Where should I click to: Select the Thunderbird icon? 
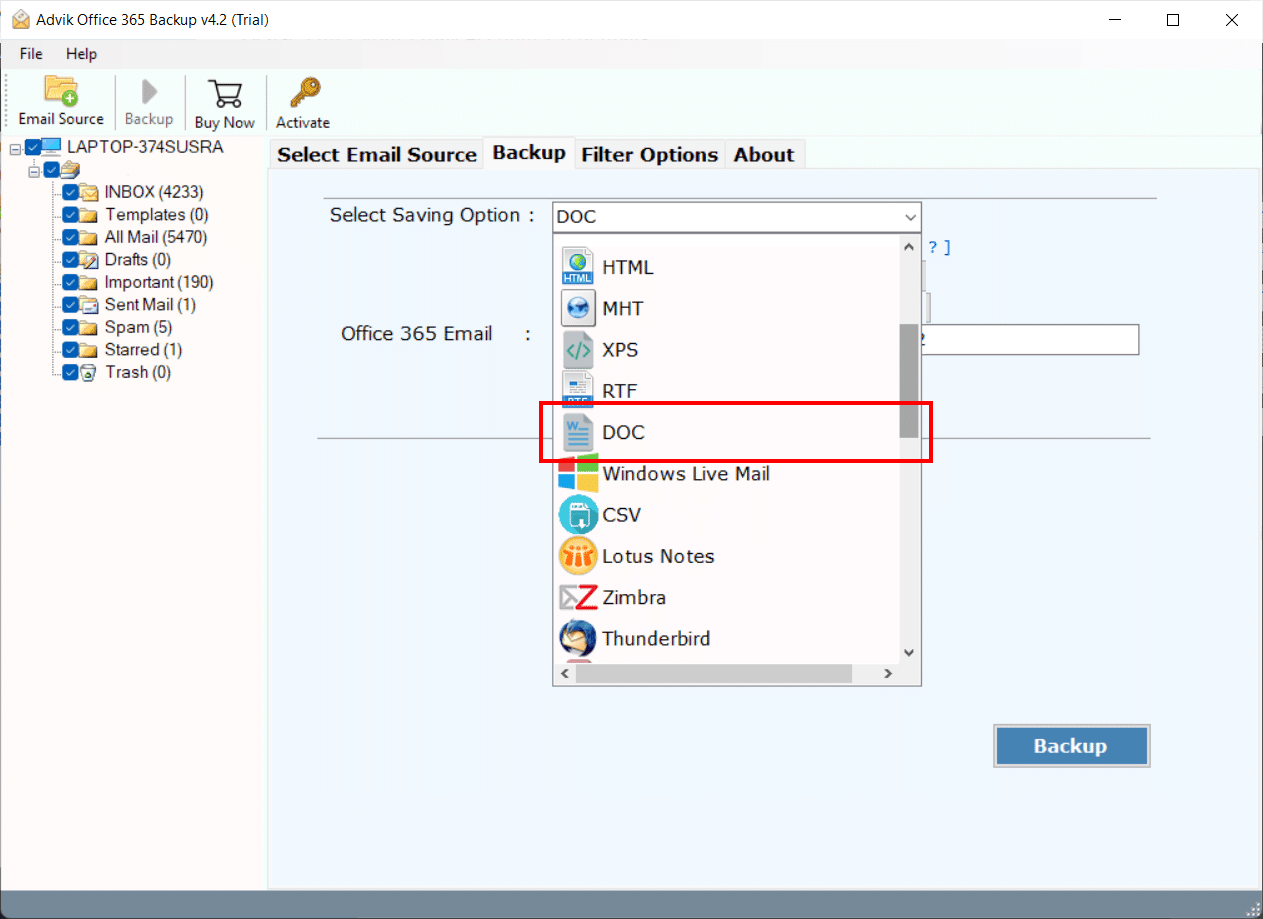pyautogui.click(x=578, y=638)
